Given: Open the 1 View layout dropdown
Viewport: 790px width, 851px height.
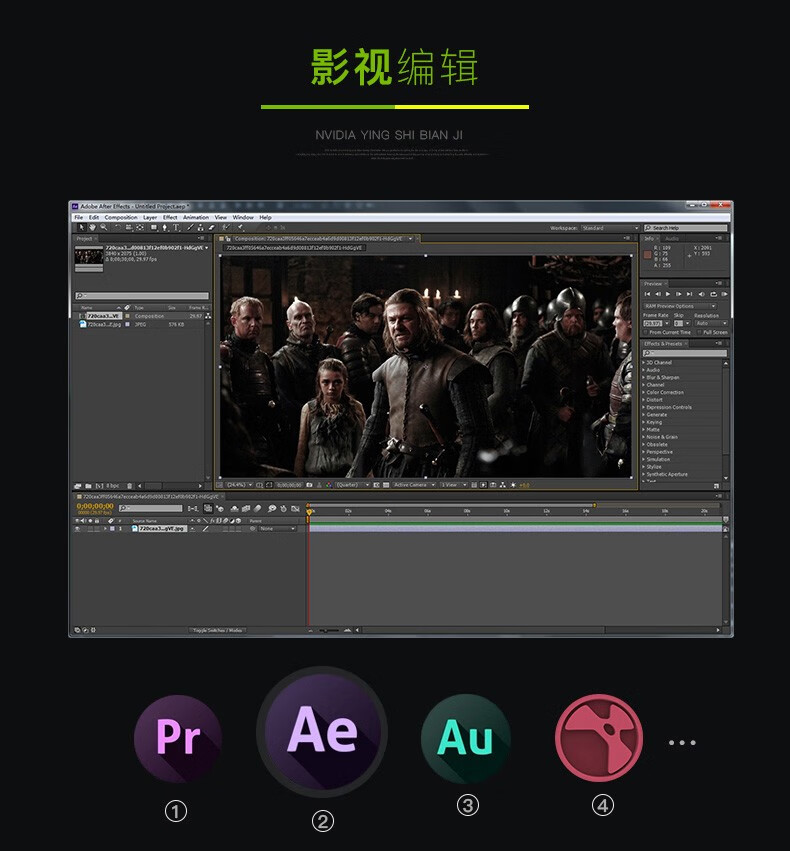Looking at the screenshot, I should 454,485.
